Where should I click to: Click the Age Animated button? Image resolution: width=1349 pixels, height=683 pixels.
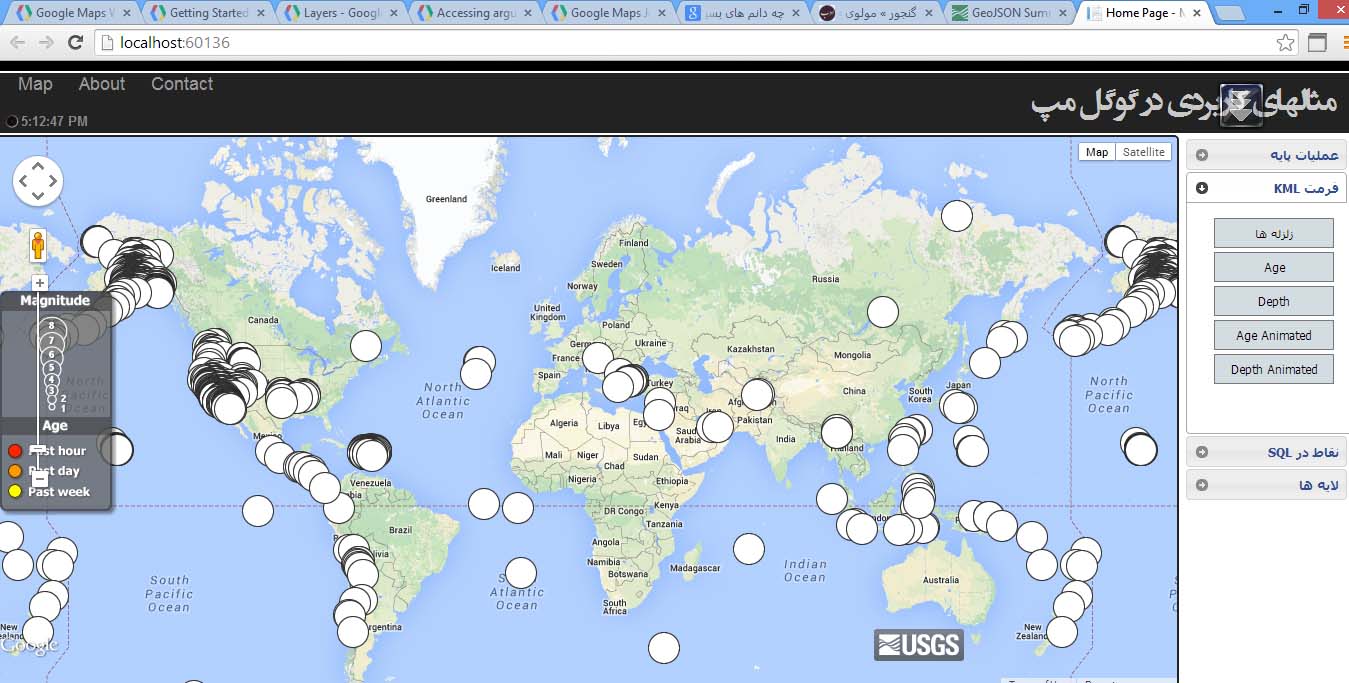(1273, 335)
